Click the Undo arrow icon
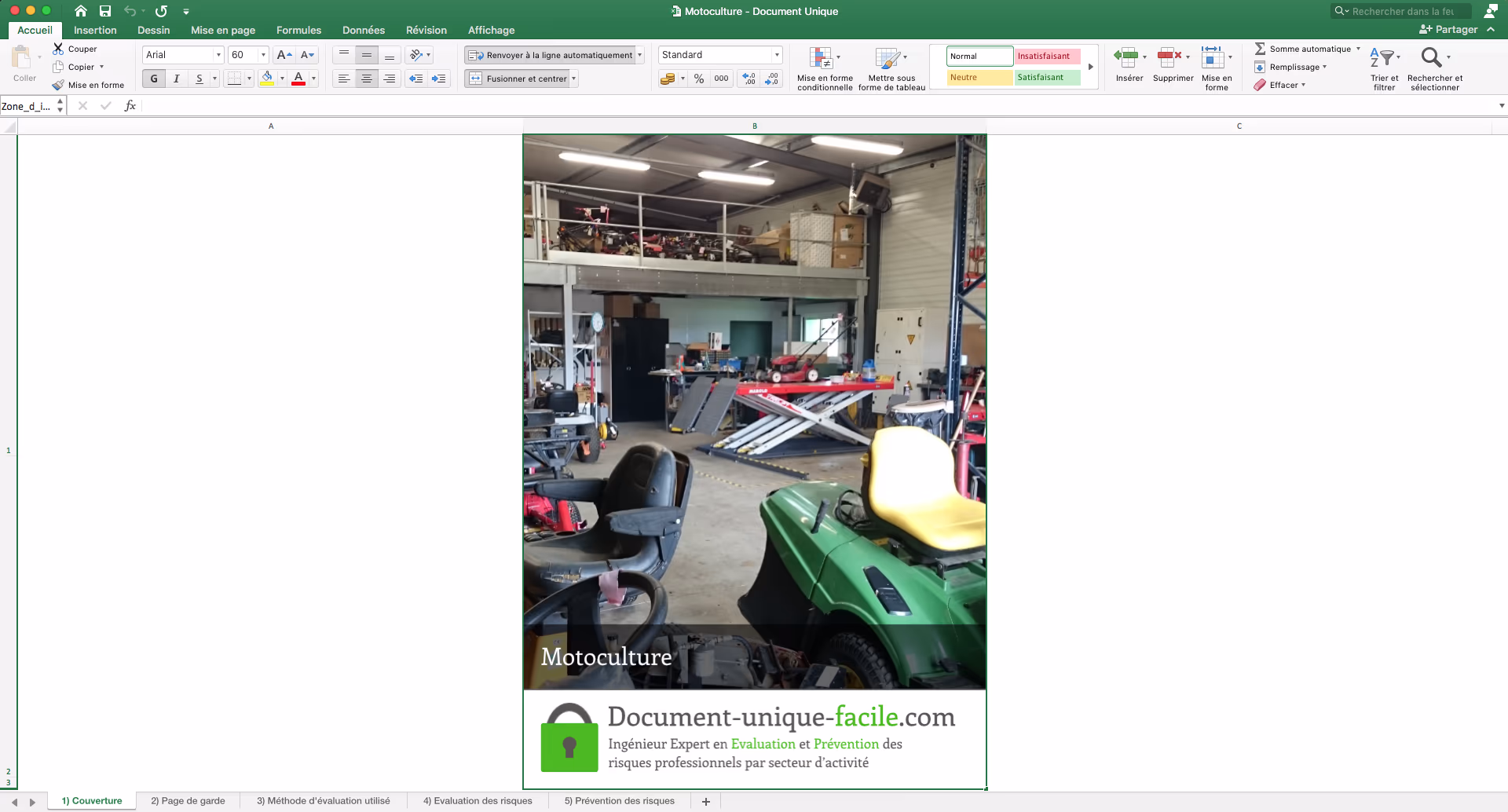 point(130,11)
